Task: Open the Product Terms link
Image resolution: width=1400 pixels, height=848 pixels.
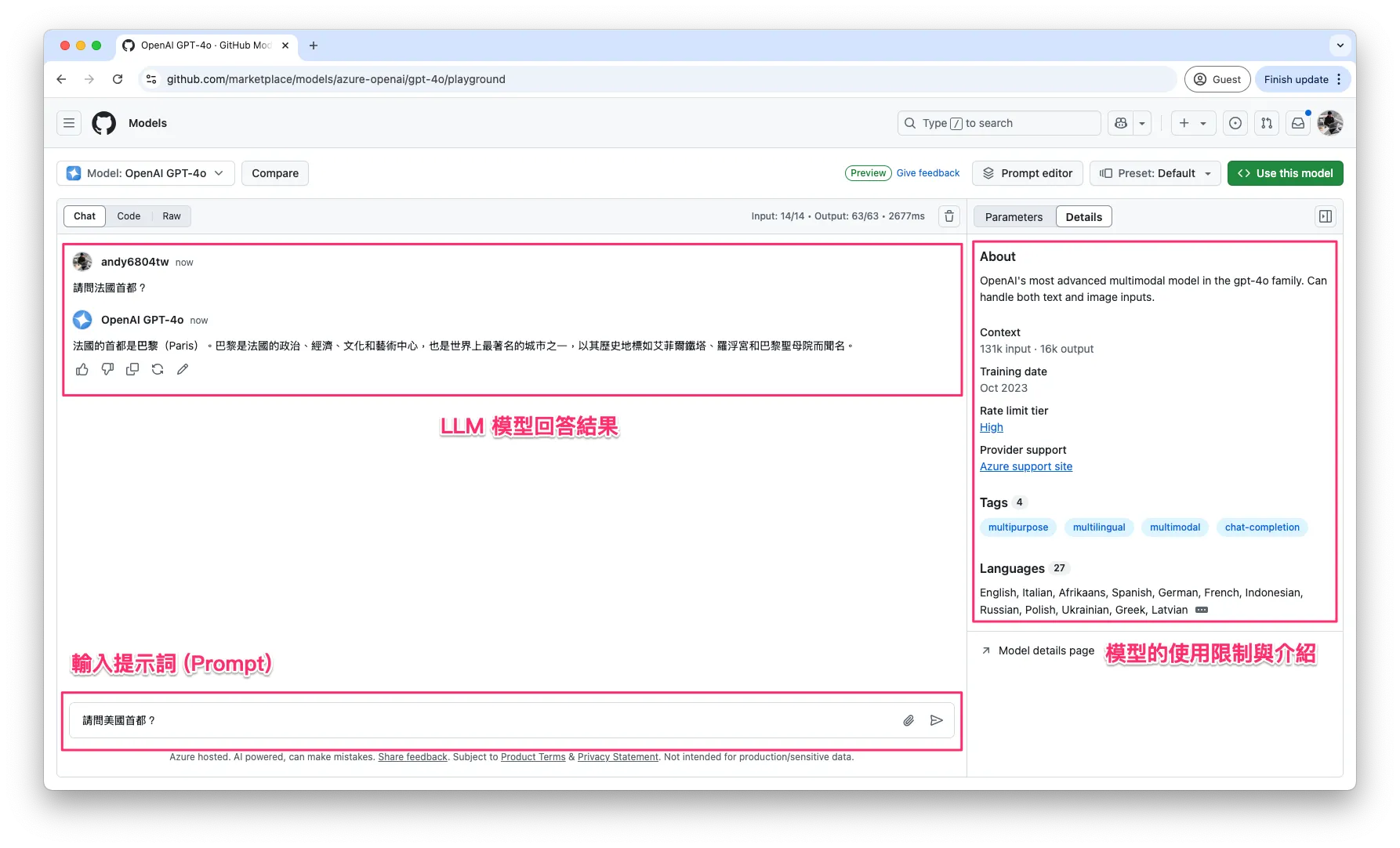Action: coord(533,757)
